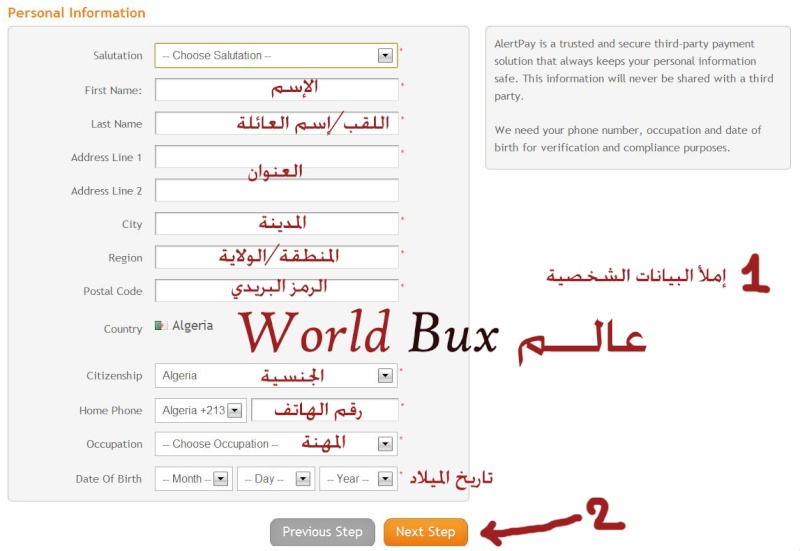Click the First Name input field

coord(277,90)
